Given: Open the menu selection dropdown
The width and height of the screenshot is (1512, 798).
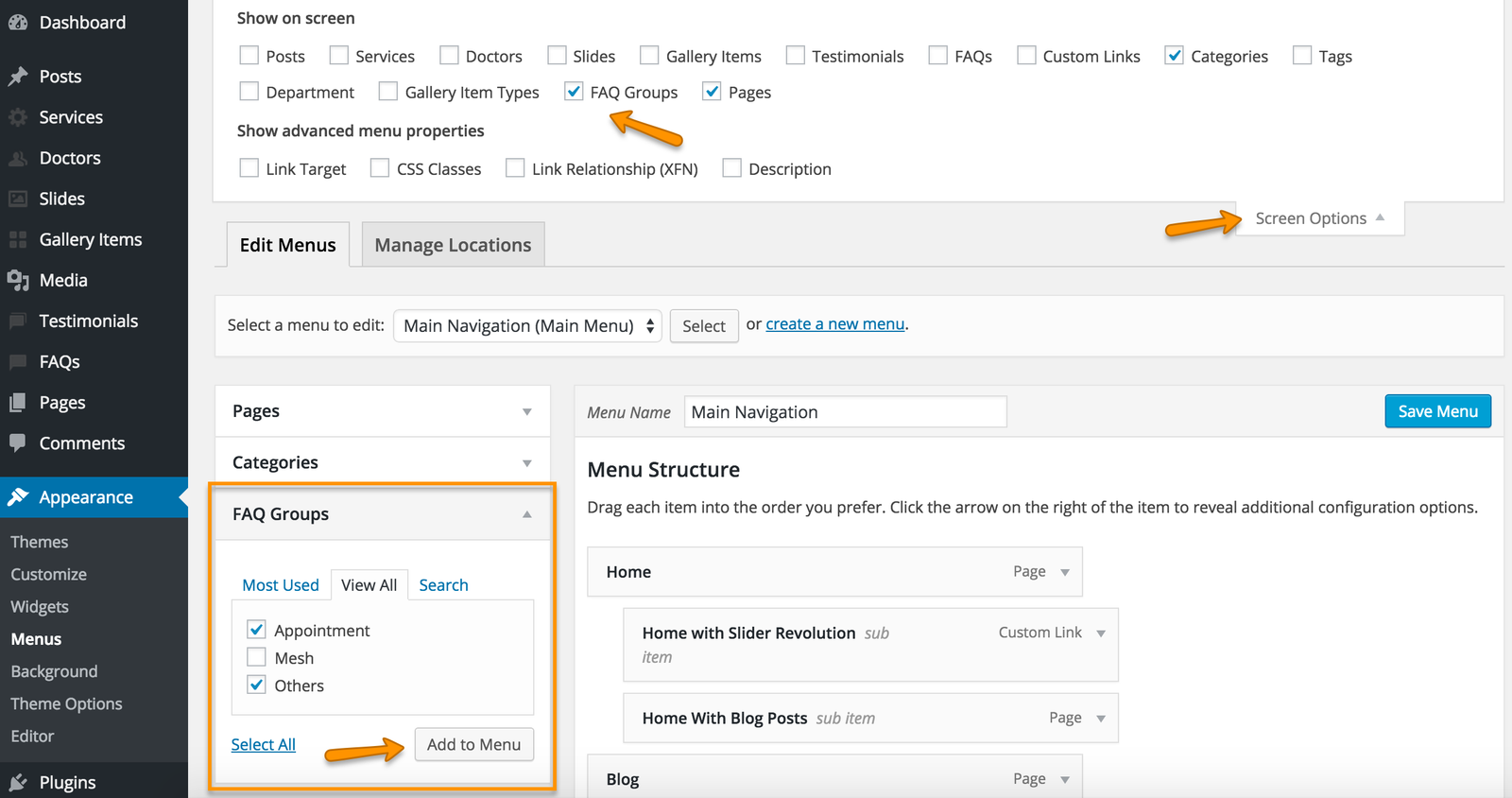Looking at the screenshot, I should point(527,326).
